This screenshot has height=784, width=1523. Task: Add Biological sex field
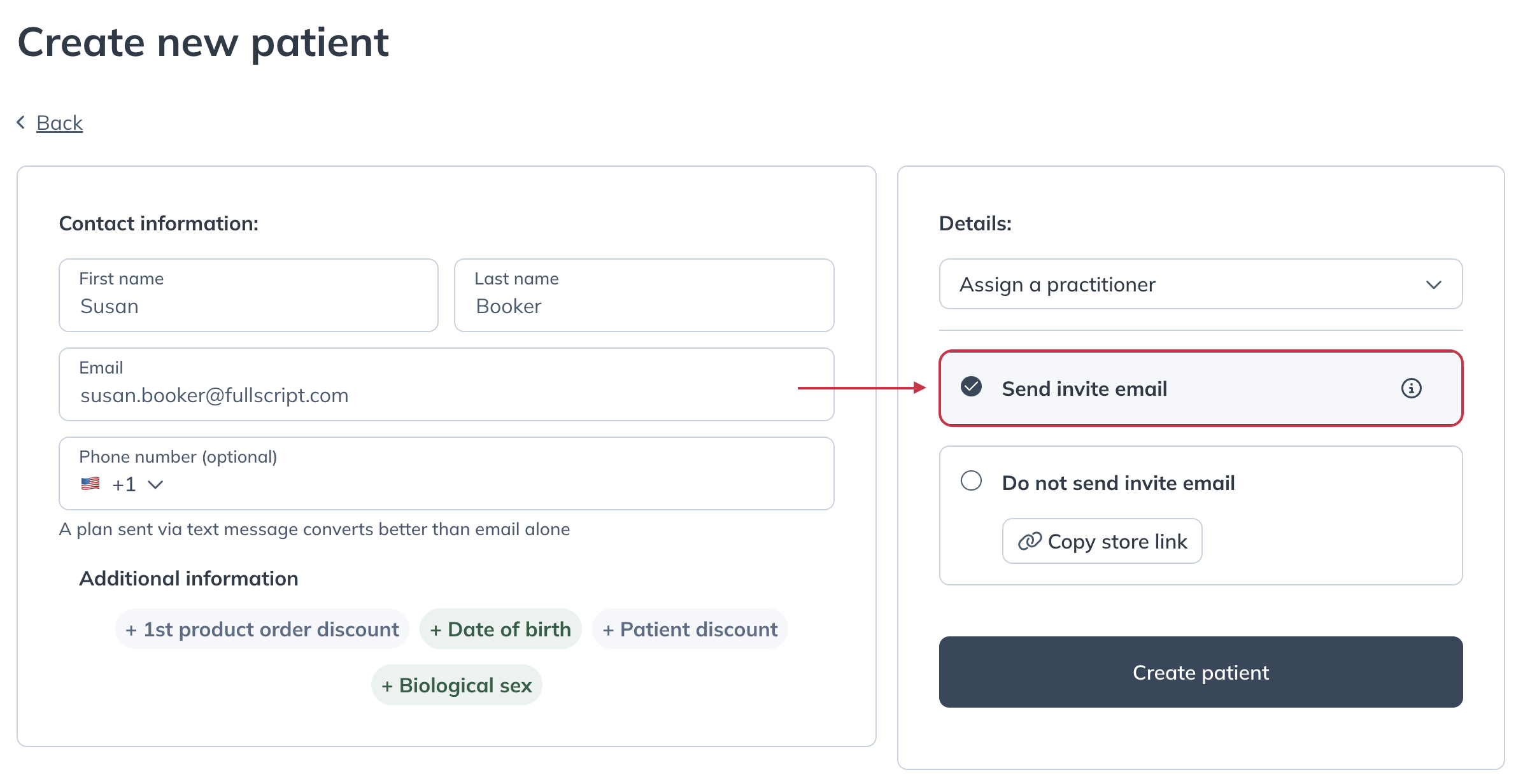[x=457, y=685]
